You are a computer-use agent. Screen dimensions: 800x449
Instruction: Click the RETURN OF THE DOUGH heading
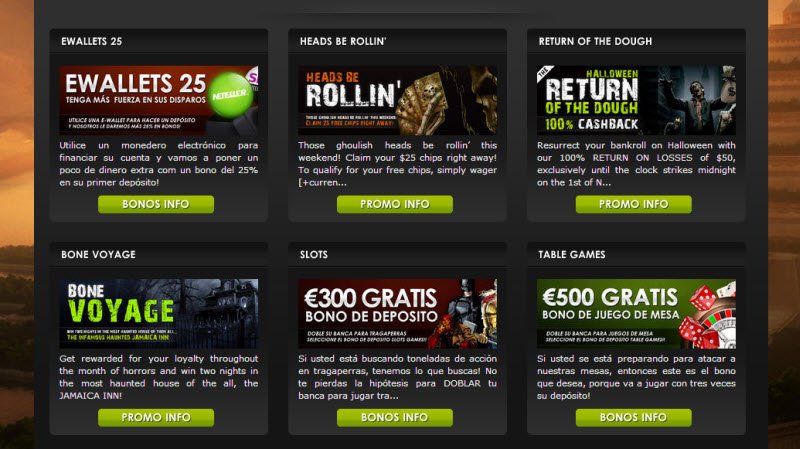[x=595, y=41]
